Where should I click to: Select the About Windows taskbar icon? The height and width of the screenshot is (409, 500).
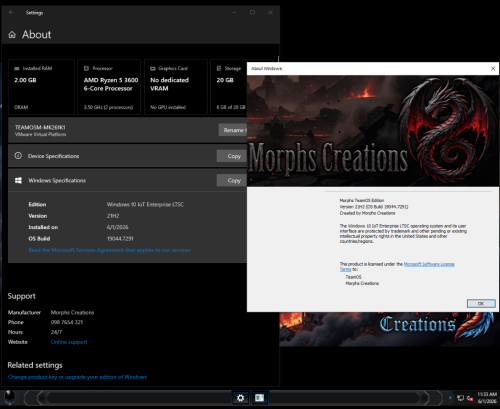[259, 398]
